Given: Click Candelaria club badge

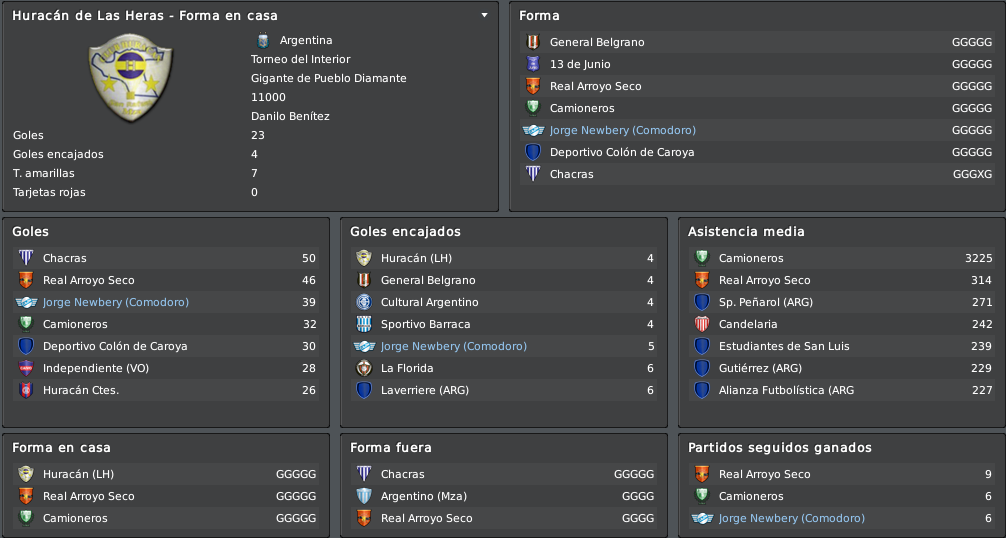Looking at the screenshot, I should point(702,324).
